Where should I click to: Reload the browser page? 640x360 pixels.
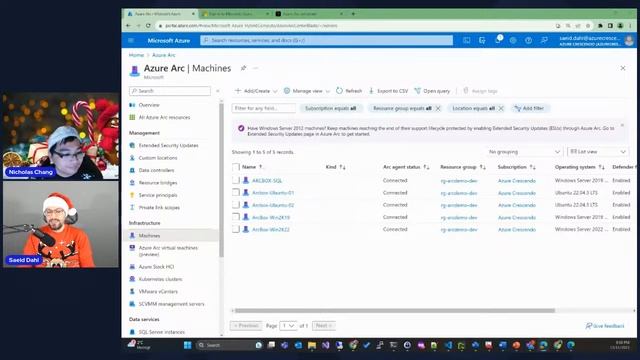pos(148,25)
